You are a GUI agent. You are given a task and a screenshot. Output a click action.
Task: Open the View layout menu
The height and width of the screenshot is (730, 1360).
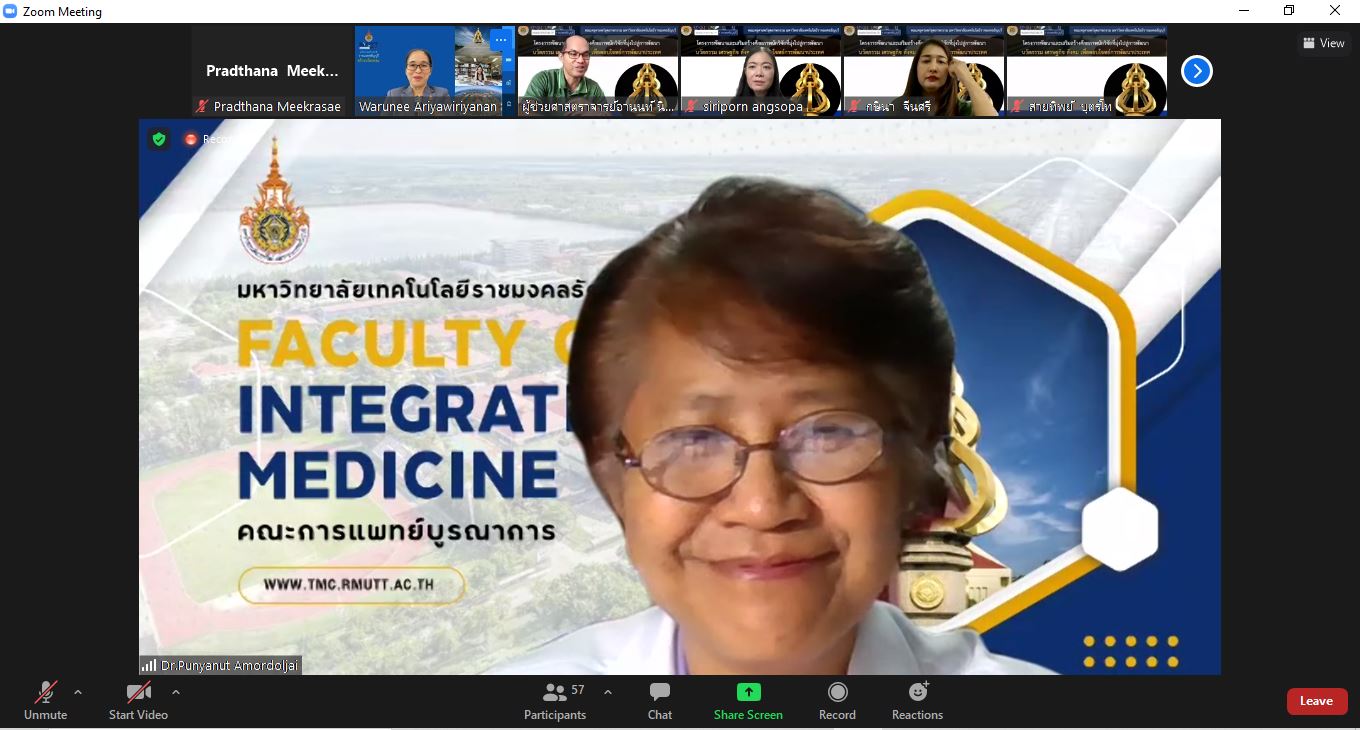[x=1323, y=43]
